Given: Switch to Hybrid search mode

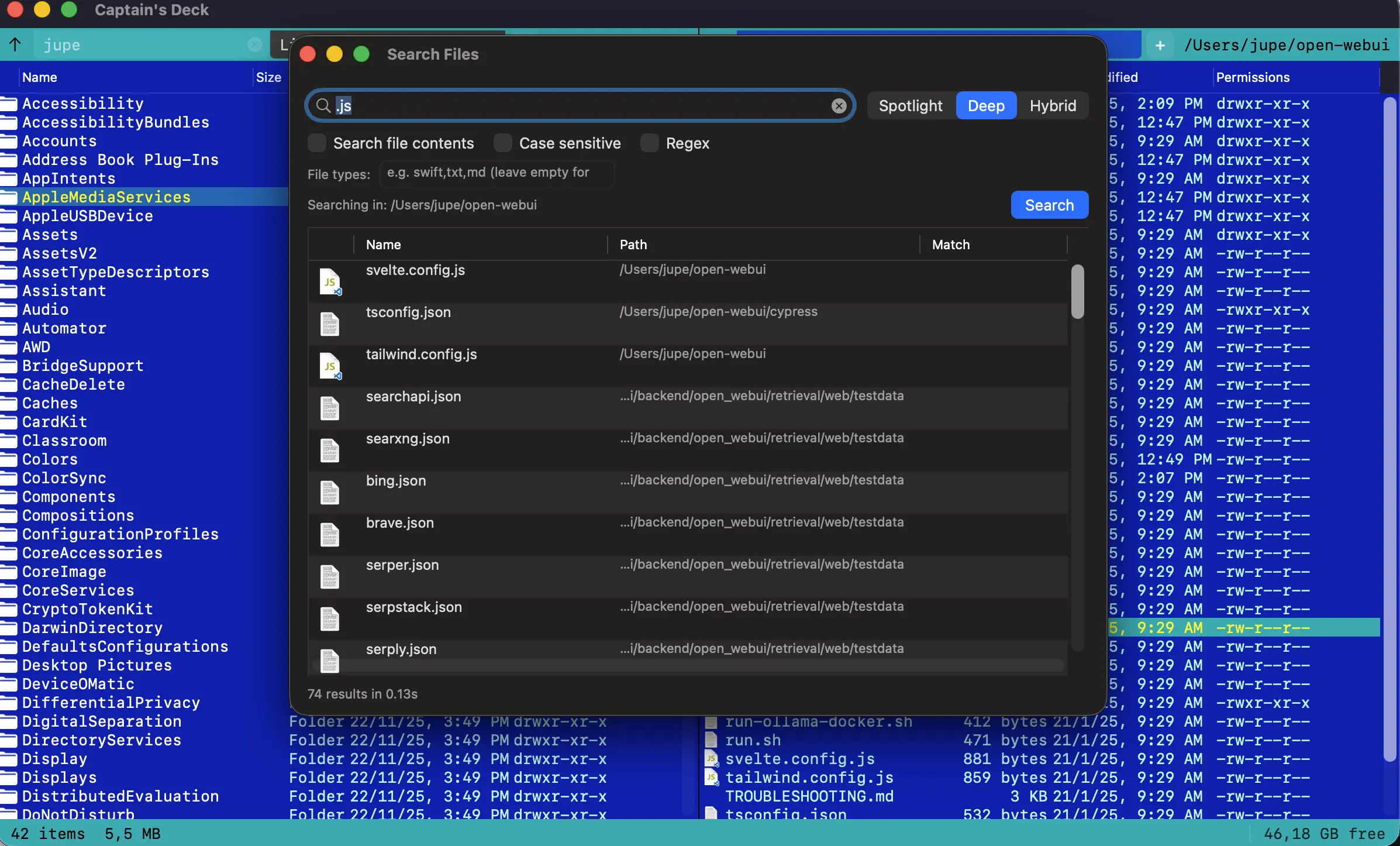Looking at the screenshot, I should point(1053,106).
